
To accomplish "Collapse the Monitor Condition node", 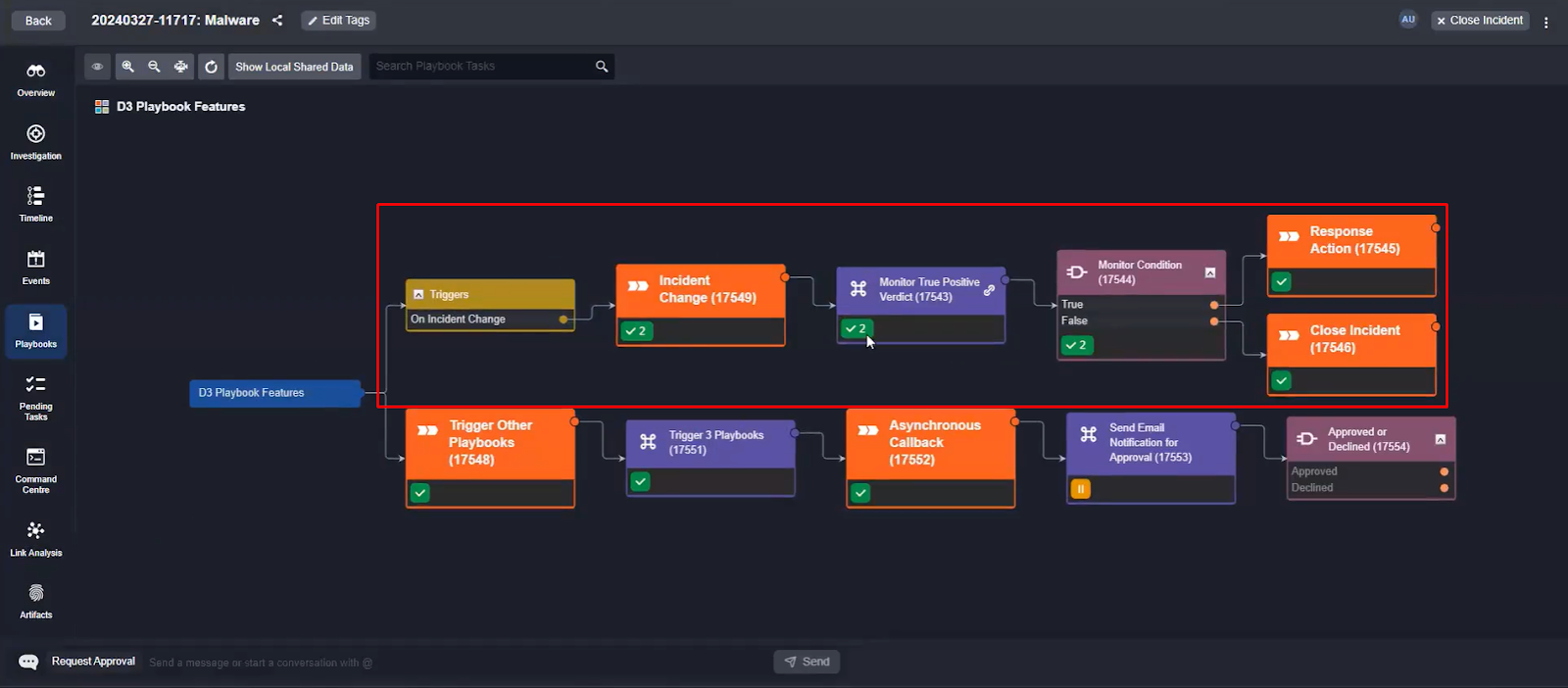I will [1210, 272].
